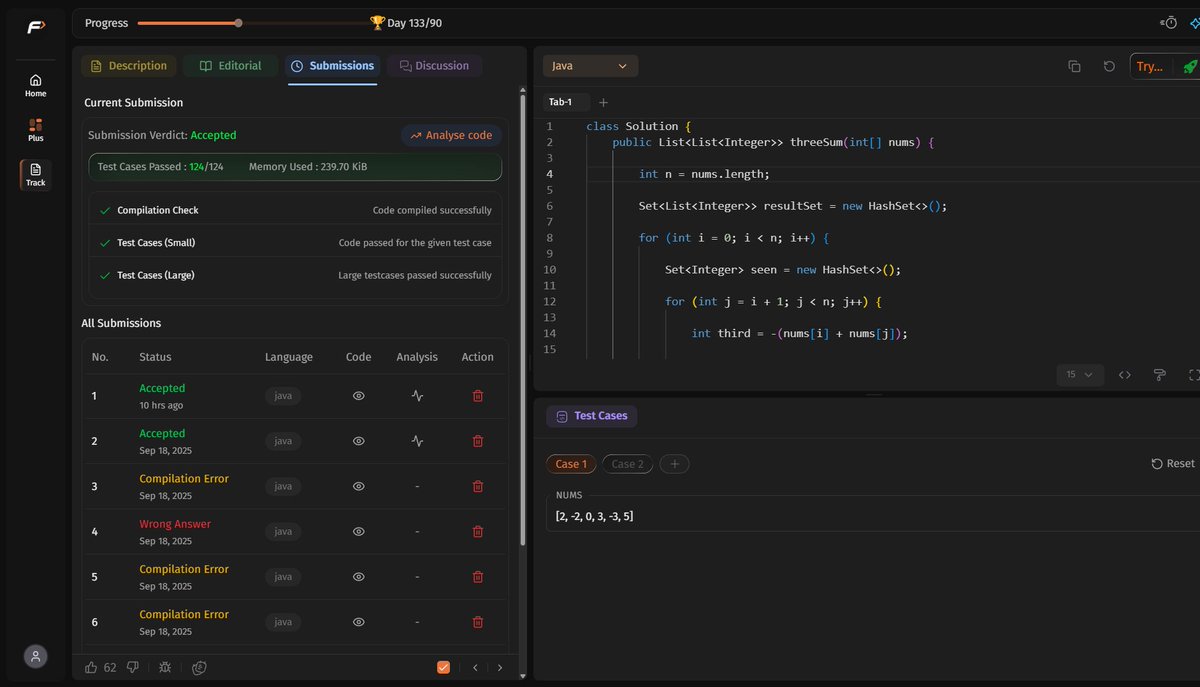Copy the code with the copy icon
Image resolution: width=1200 pixels, height=687 pixels.
[1074, 66]
